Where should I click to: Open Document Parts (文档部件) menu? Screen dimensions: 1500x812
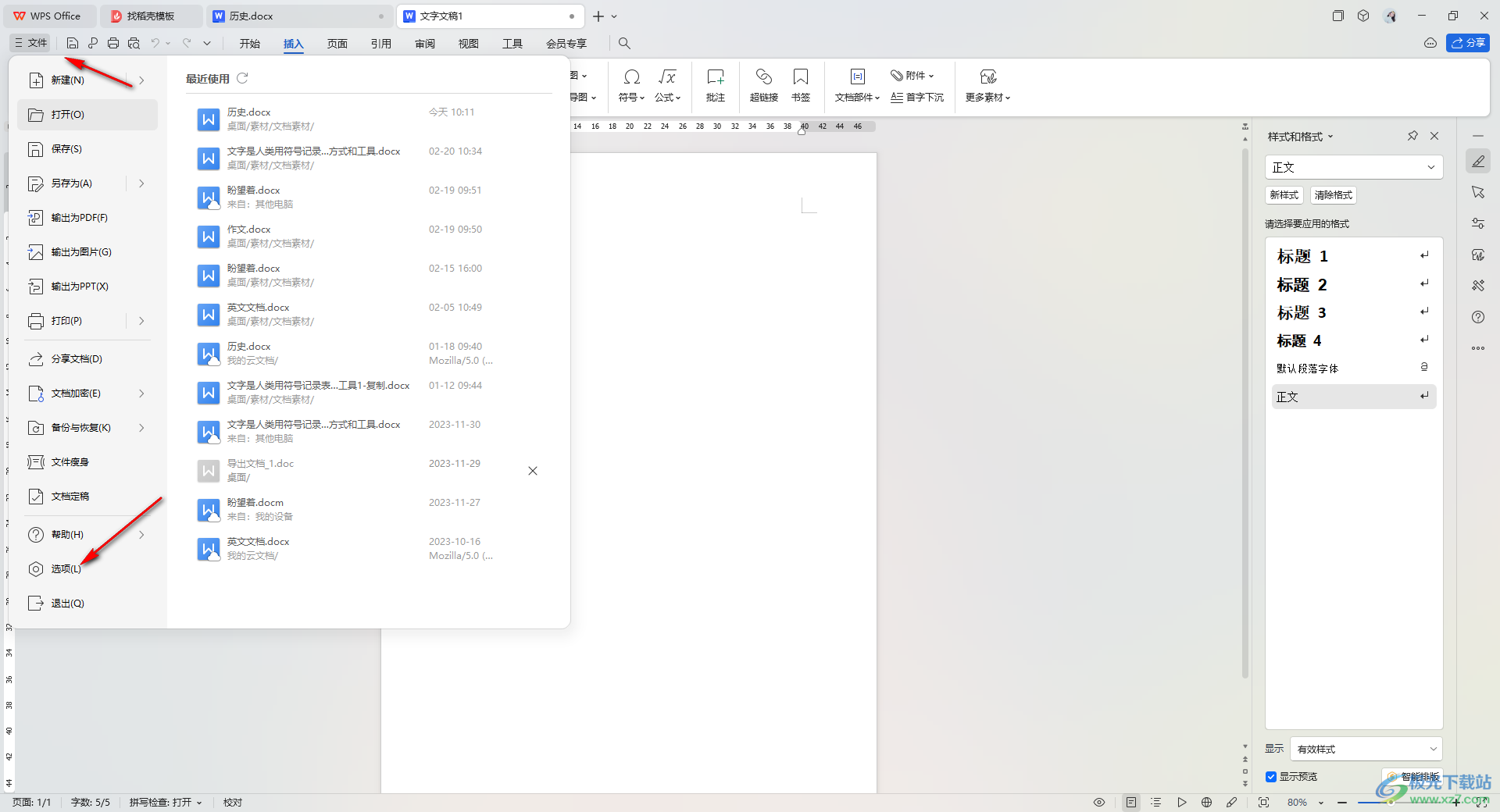click(x=857, y=86)
